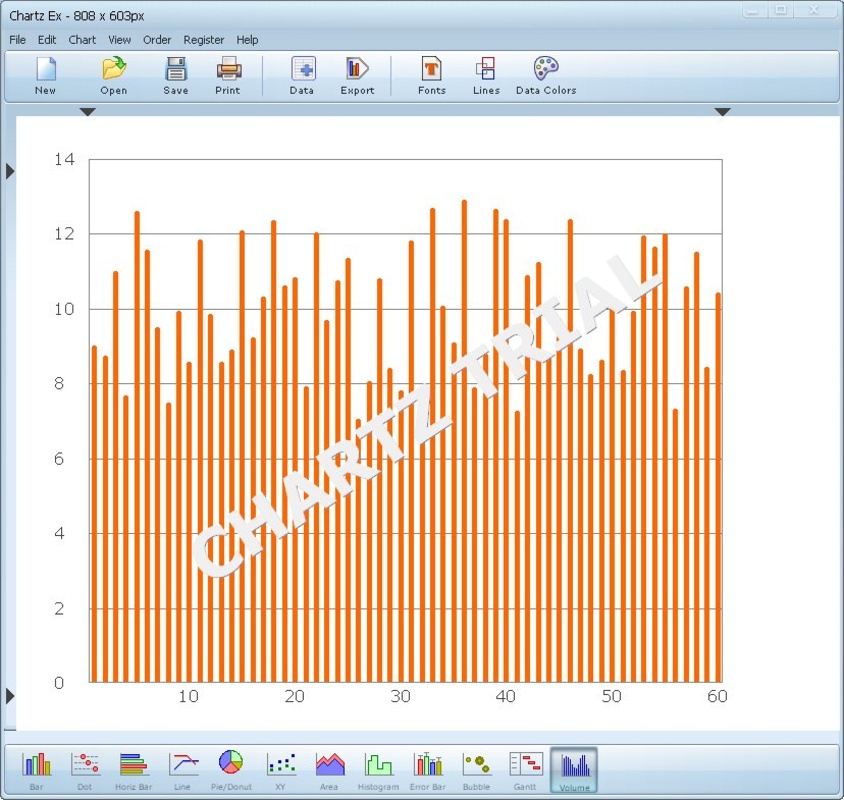The width and height of the screenshot is (844, 800).
Task: Click the x-axis label 30
Action: click(400, 697)
